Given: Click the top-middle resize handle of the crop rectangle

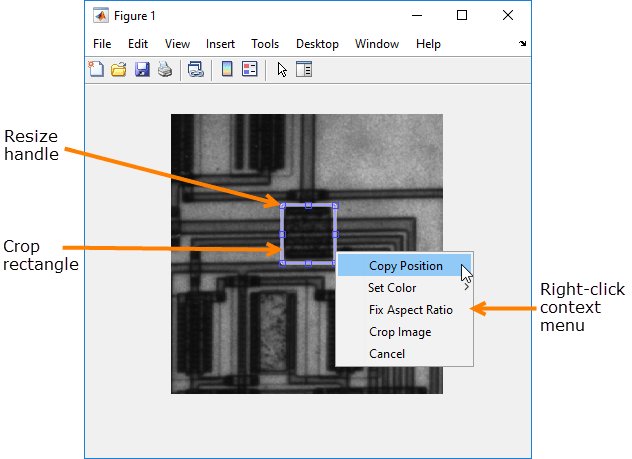Looking at the screenshot, I should click(x=308, y=206).
